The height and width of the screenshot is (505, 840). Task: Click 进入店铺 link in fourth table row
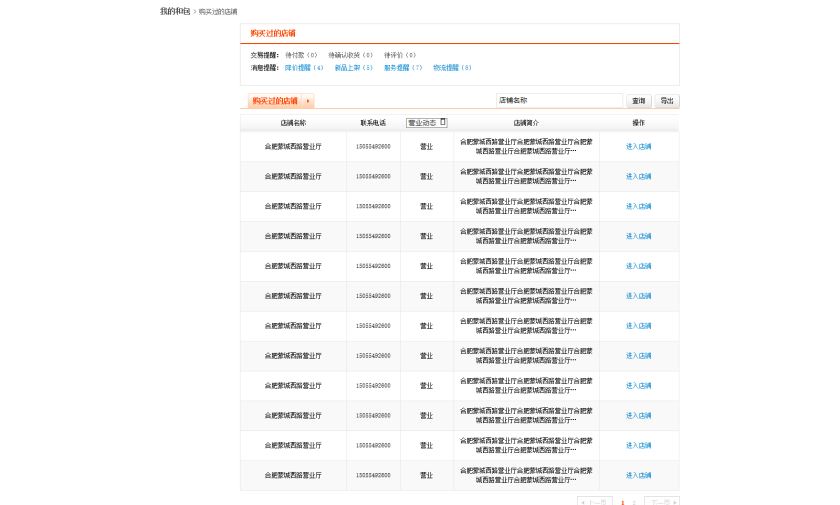639,236
